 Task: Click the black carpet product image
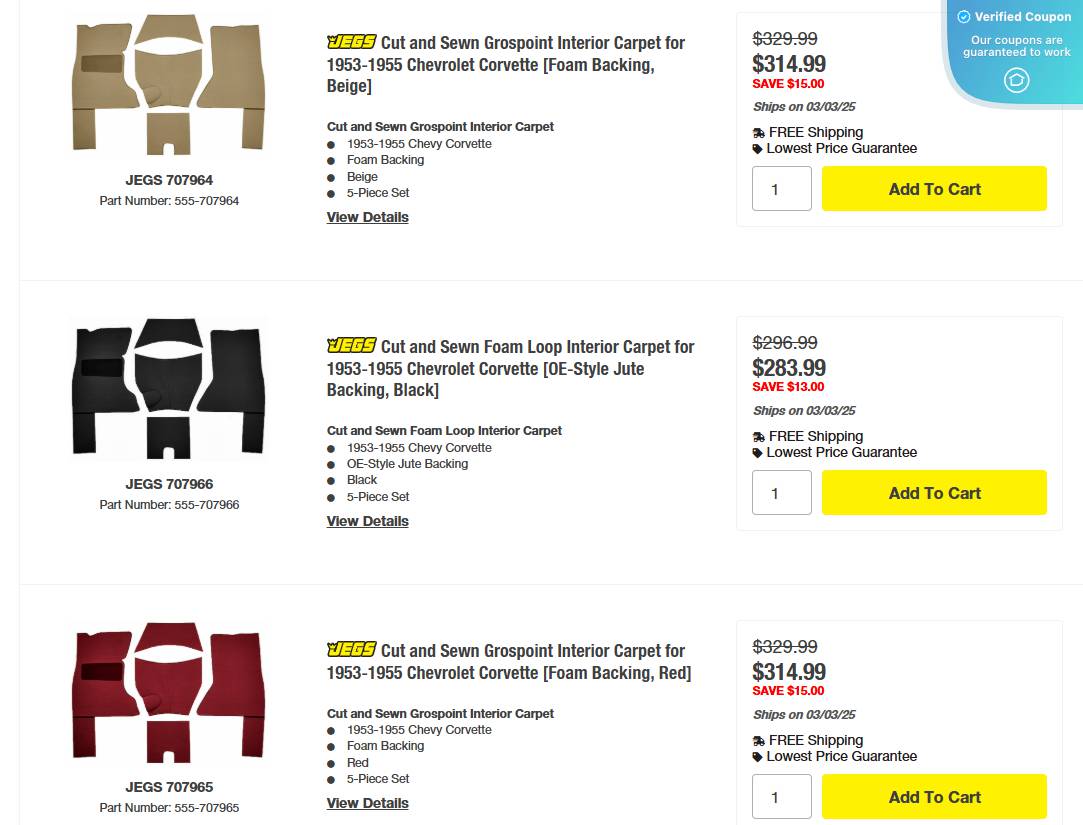pyautogui.click(x=168, y=388)
